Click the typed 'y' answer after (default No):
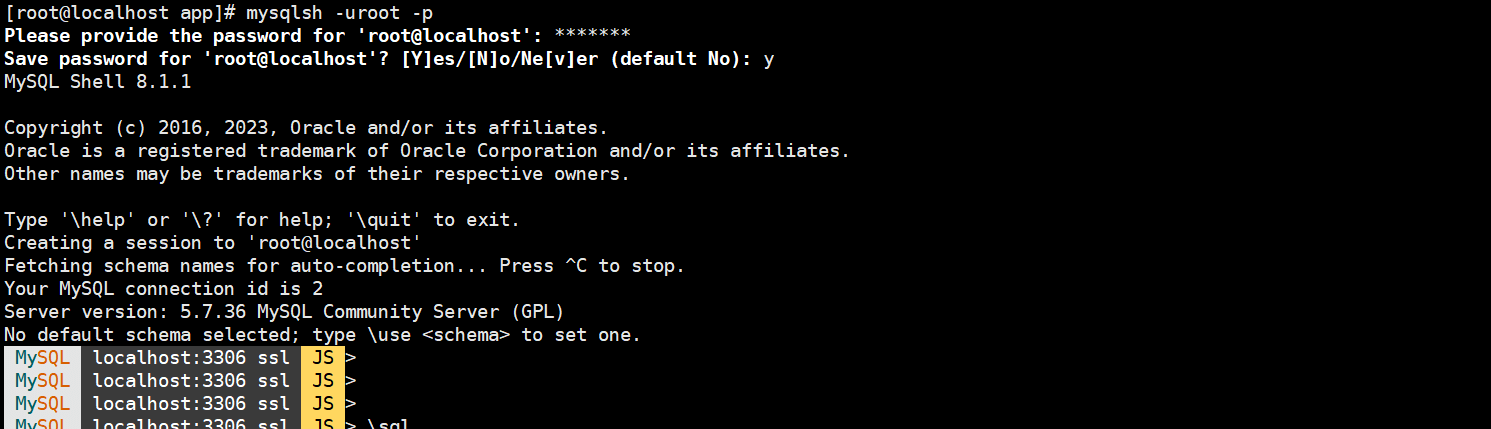Screen dimensions: 1491x429 tap(768, 59)
